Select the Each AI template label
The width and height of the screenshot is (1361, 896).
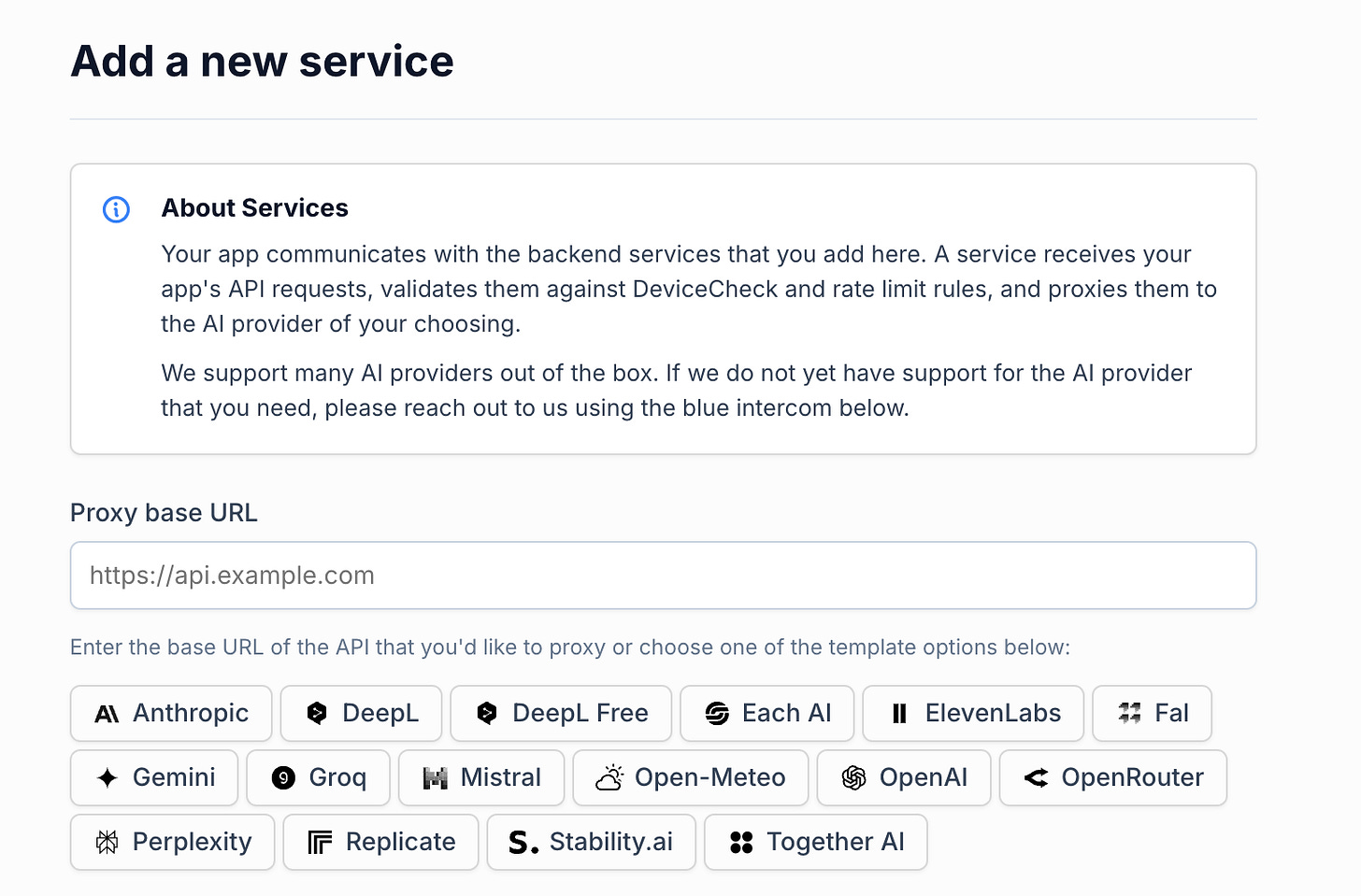click(x=787, y=714)
